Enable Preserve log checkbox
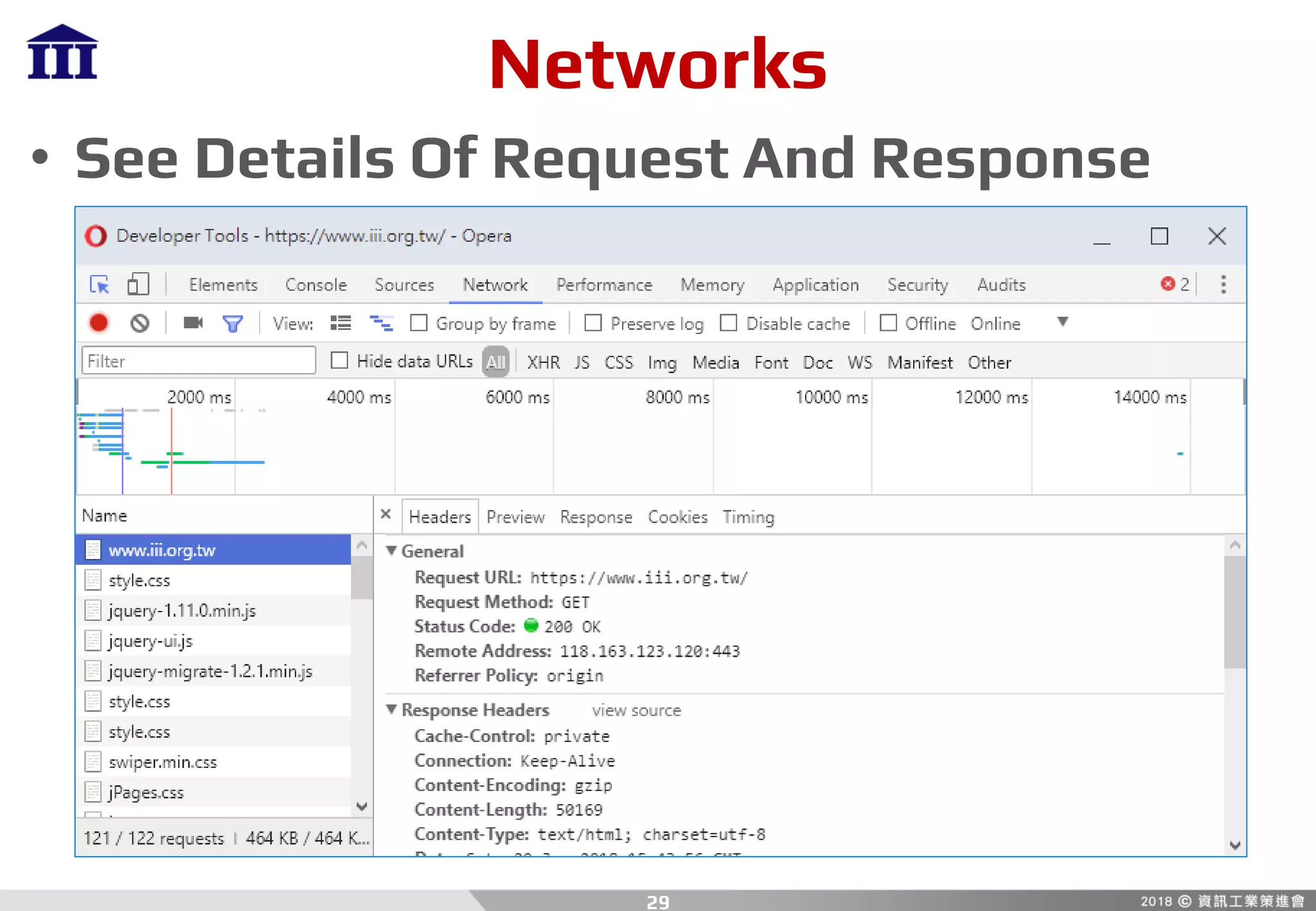1316x911 pixels. (593, 323)
